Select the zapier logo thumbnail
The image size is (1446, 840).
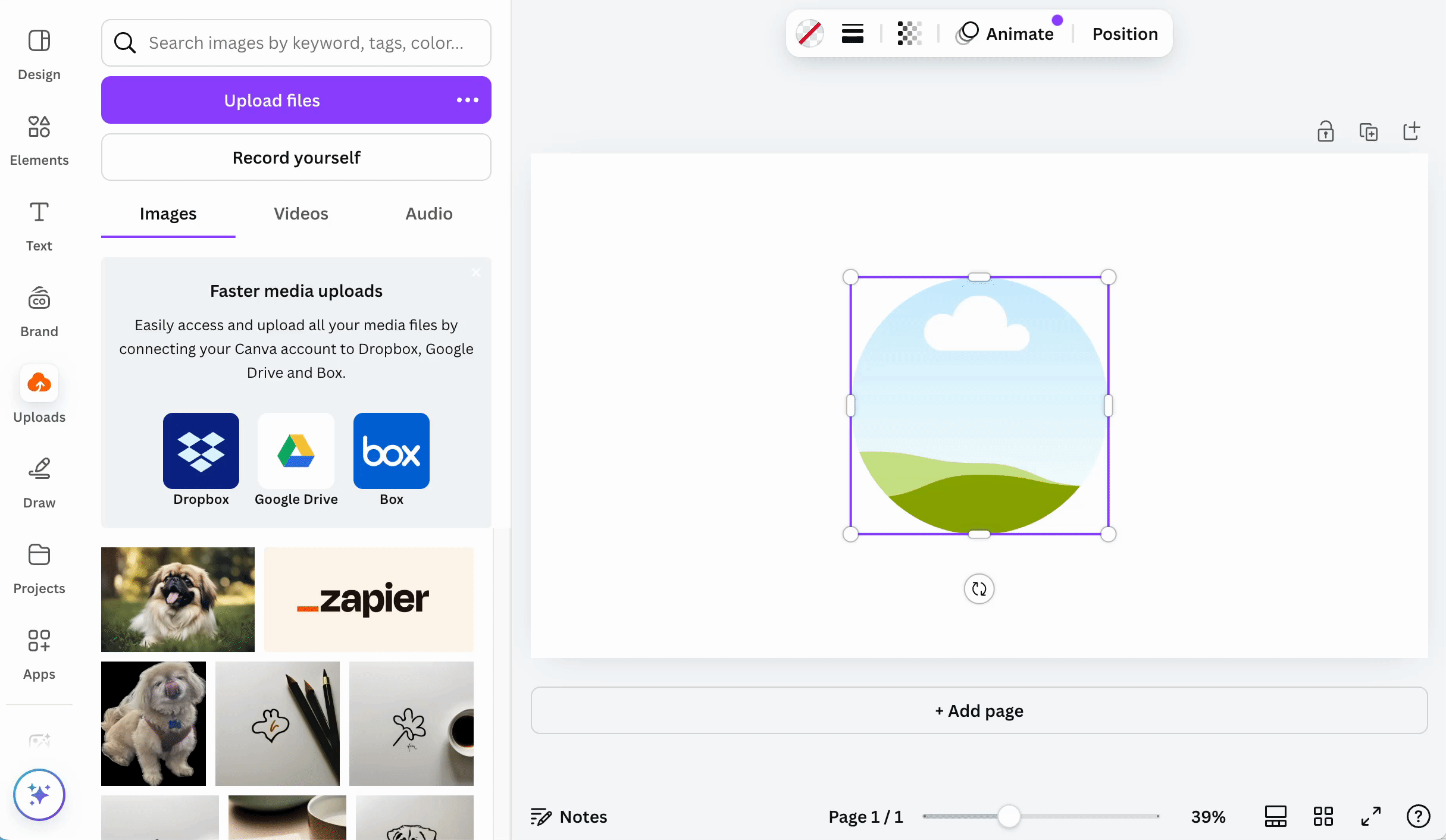pos(369,600)
